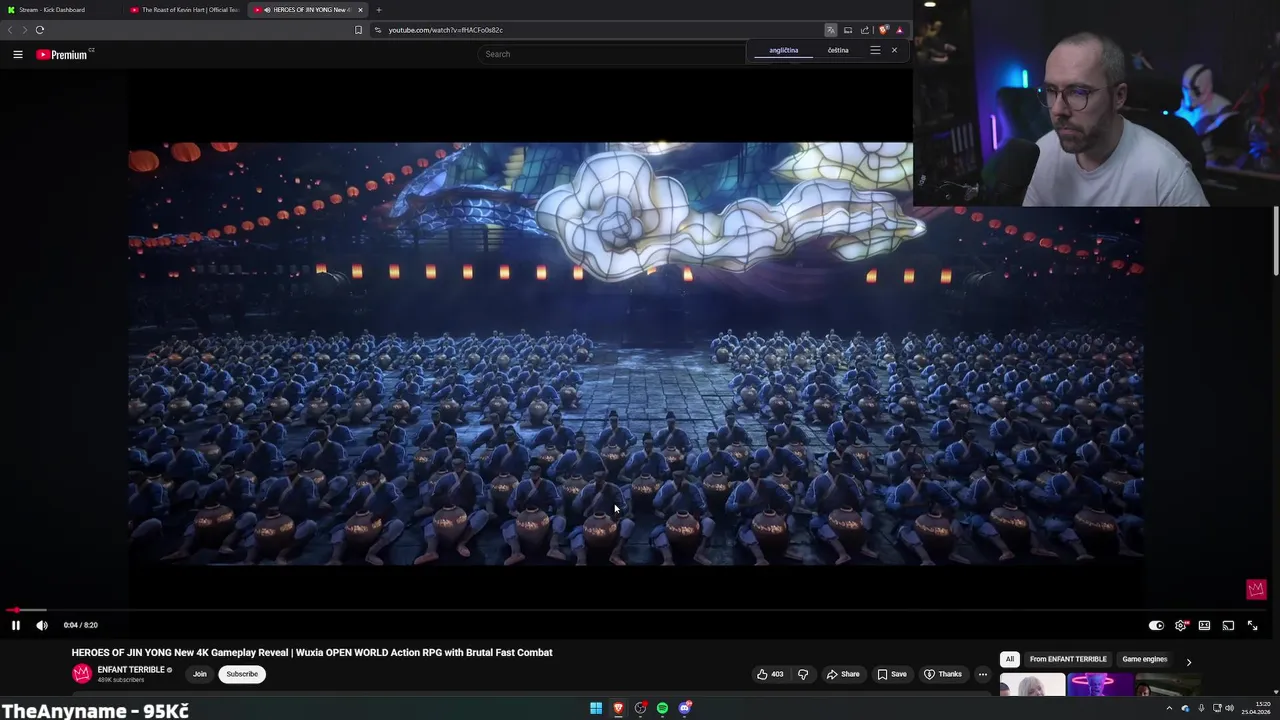Select Game engines filter chip
The image size is (1280, 720).
click(1145, 659)
